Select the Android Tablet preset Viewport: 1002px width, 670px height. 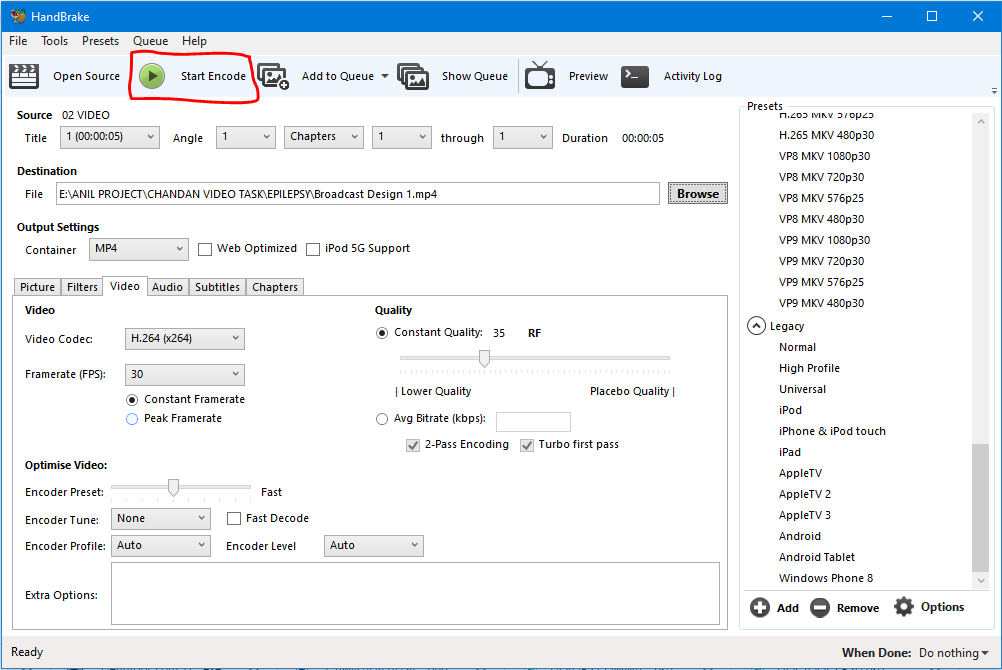(x=817, y=557)
